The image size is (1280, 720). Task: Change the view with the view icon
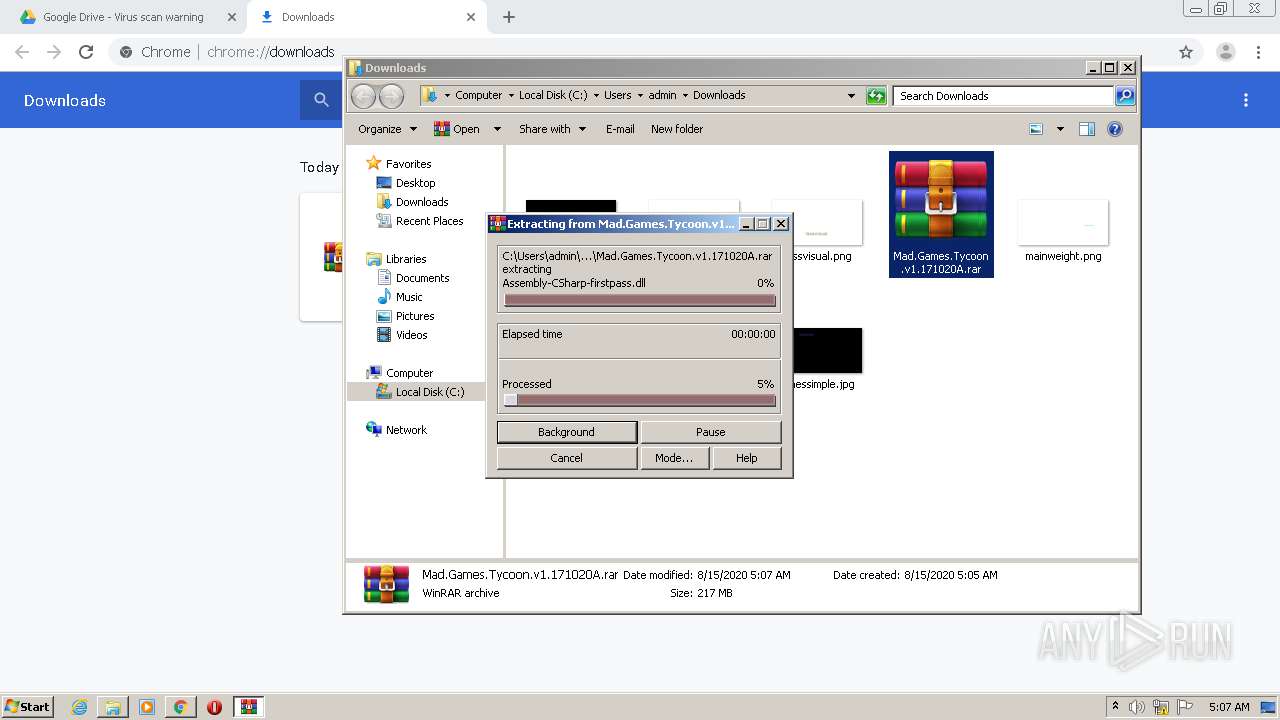1036,129
